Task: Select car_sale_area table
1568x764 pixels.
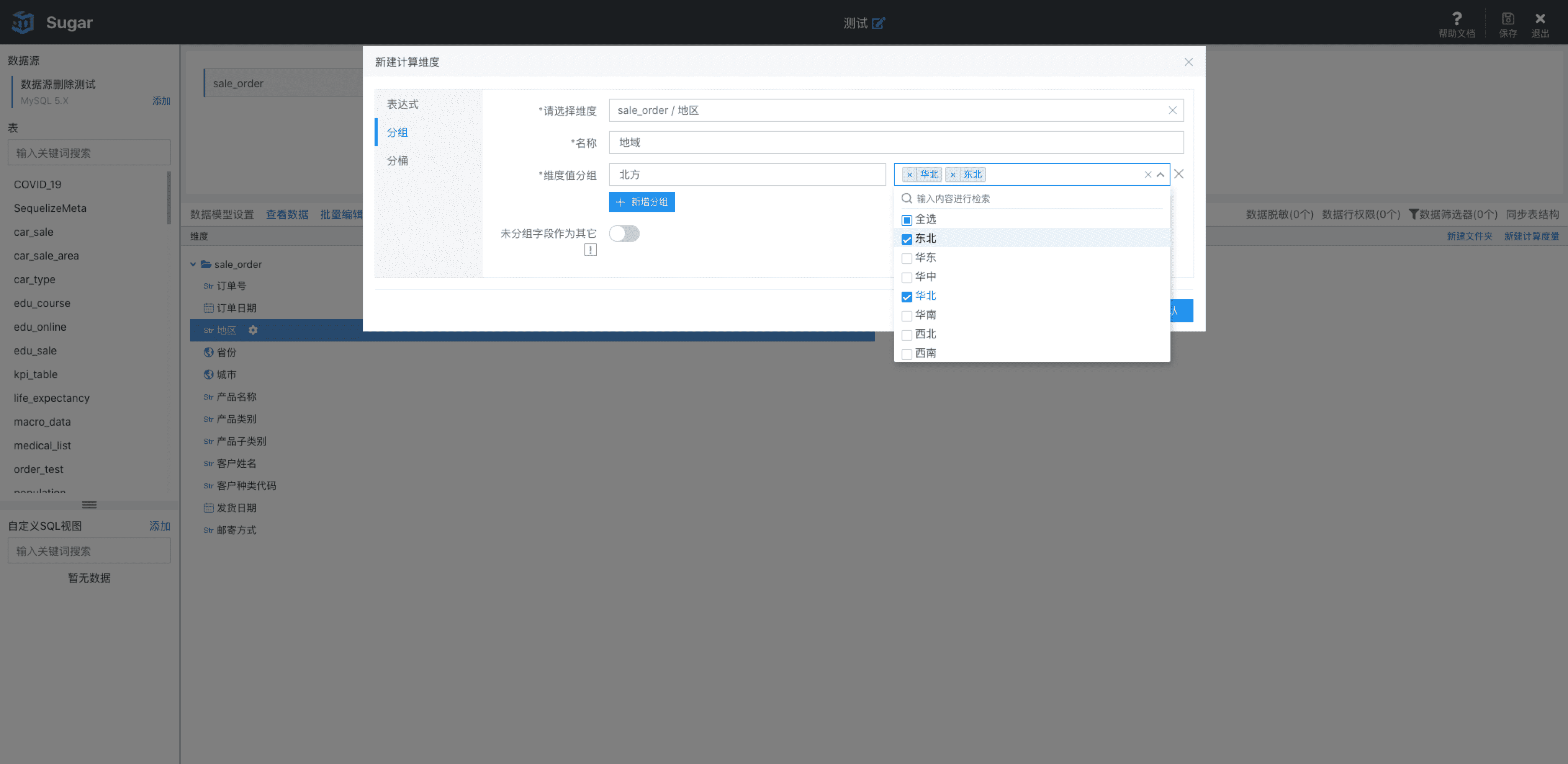Action: (46, 255)
